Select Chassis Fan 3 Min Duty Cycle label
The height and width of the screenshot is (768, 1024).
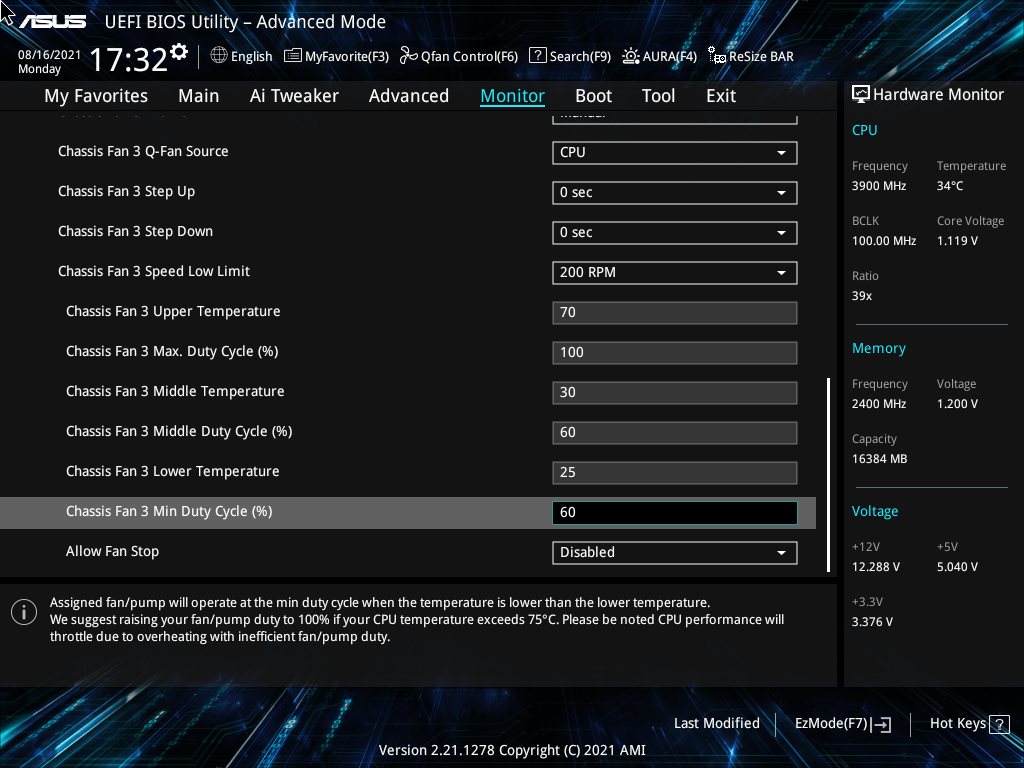click(x=169, y=511)
